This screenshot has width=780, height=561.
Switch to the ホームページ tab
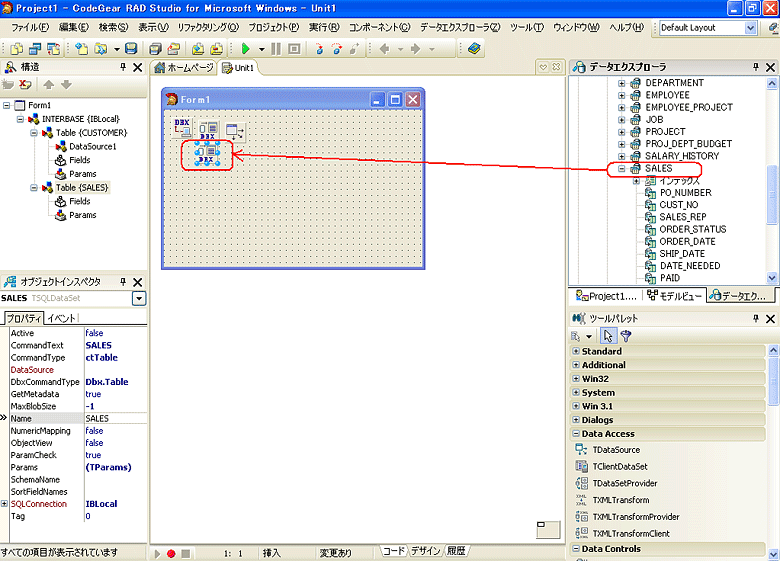[184, 68]
